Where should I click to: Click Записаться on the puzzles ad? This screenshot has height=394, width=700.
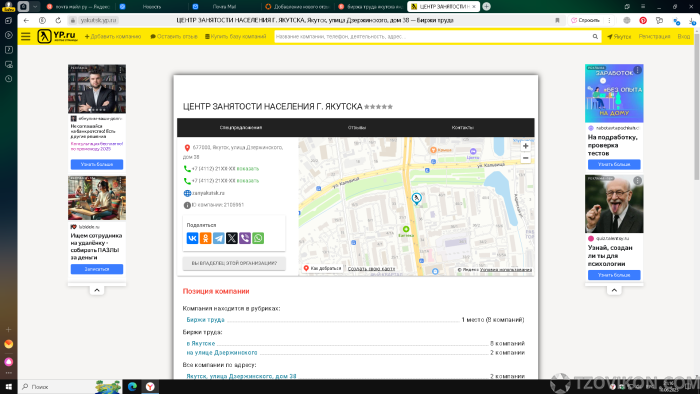(x=97, y=269)
